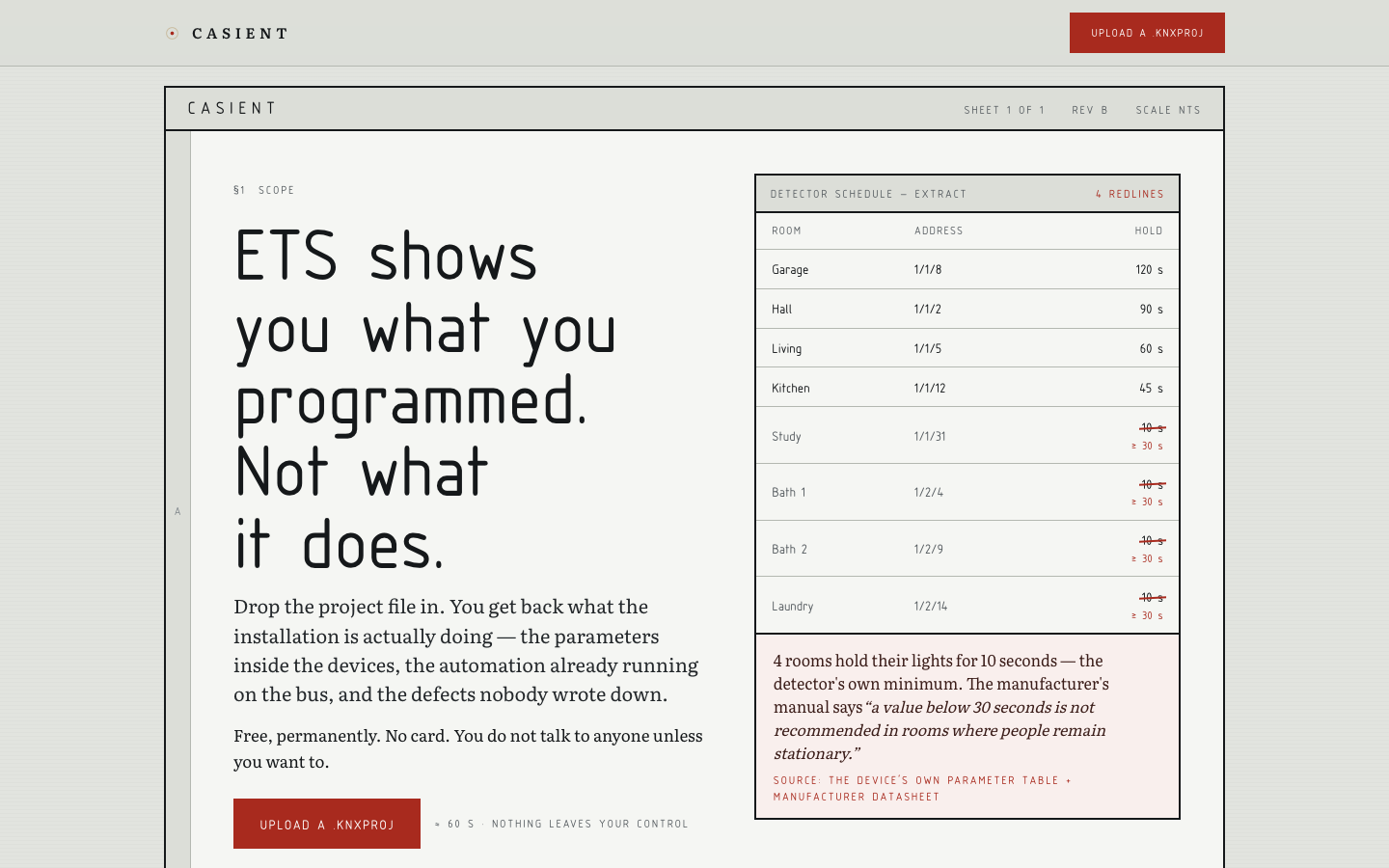Click the ADDRESS column header

939,231
